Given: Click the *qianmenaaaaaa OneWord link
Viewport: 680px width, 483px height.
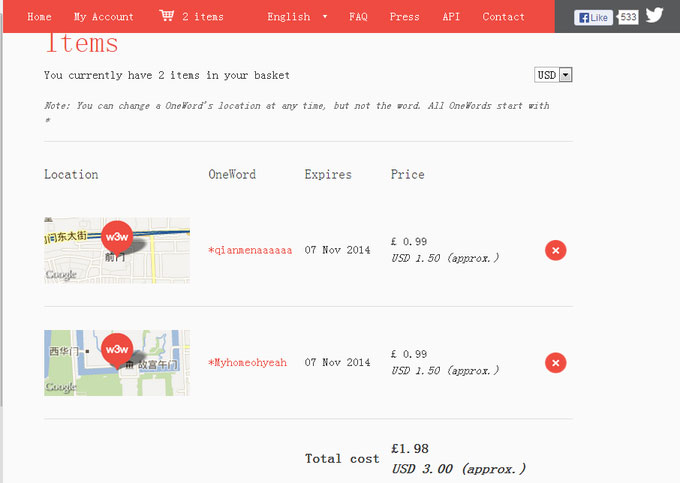Looking at the screenshot, I should coord(250,250).
